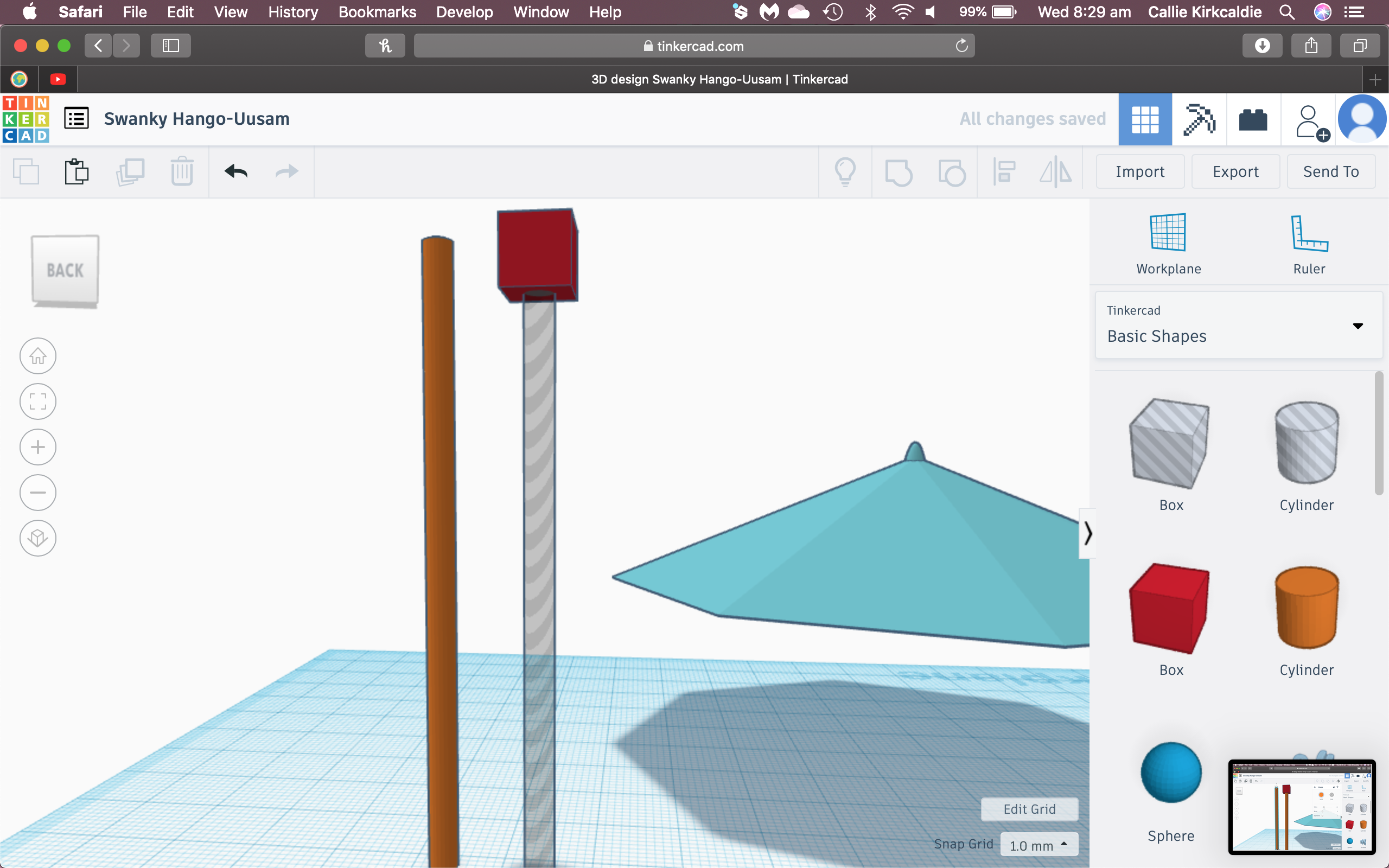This screenshot has width=1389, height=868.
Task: Open the Develop menu
Action: click(x=464, y=12)
